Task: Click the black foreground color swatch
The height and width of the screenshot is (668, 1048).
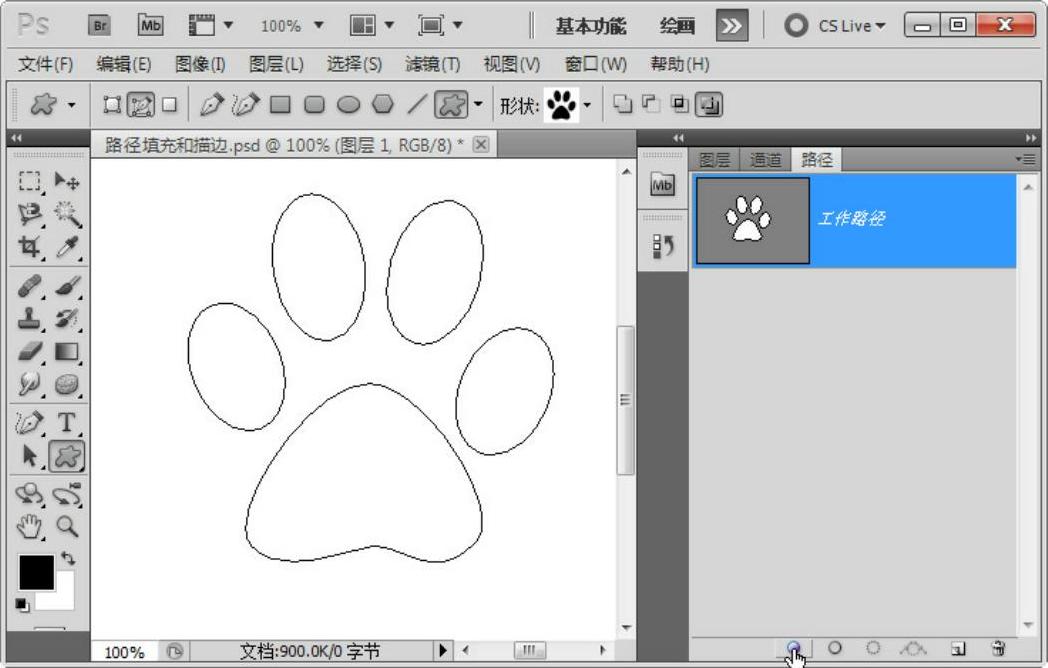Action: (x=36, y=572)
